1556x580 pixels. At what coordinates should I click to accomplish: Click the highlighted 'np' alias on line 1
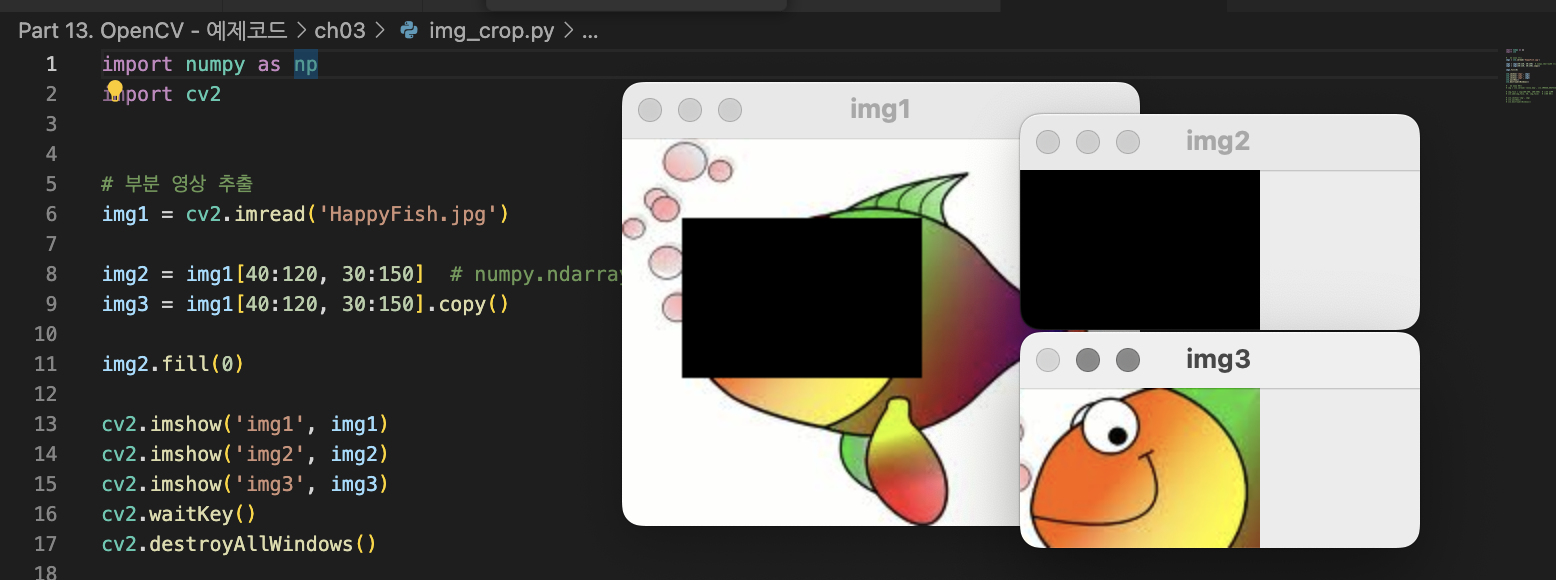pos(306,64)
